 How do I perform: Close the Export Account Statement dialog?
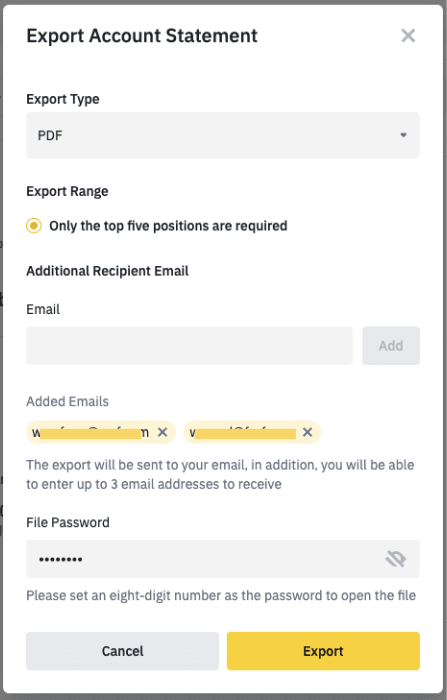pyautogui.click(x=408, y=35)
